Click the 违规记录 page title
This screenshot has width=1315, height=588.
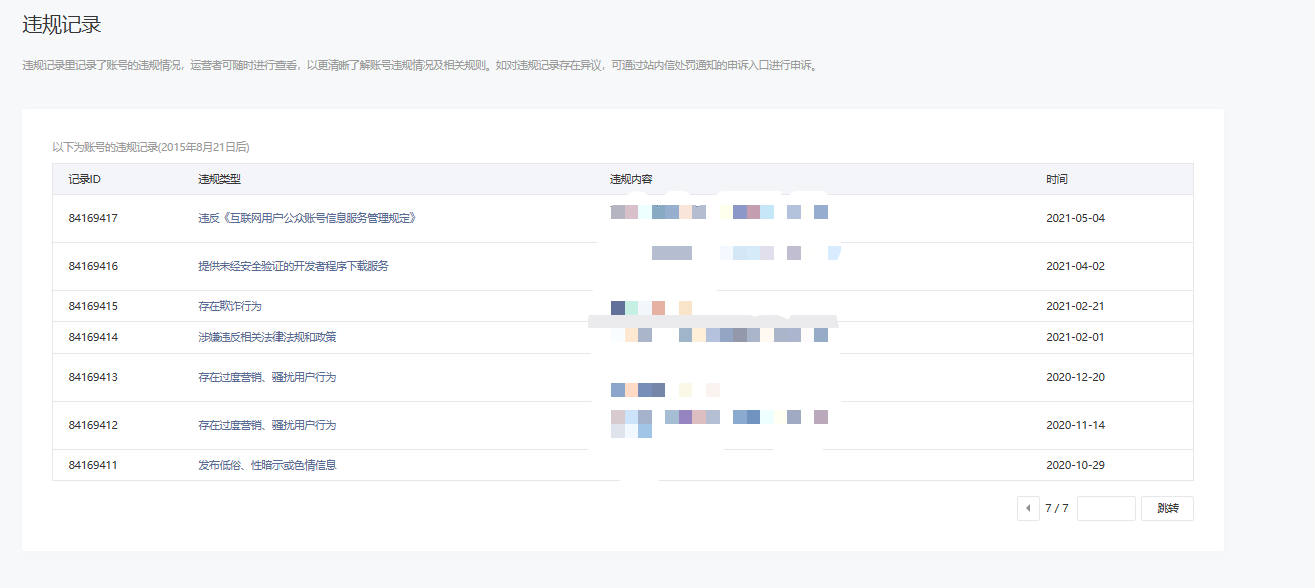[x=62, y=25]
